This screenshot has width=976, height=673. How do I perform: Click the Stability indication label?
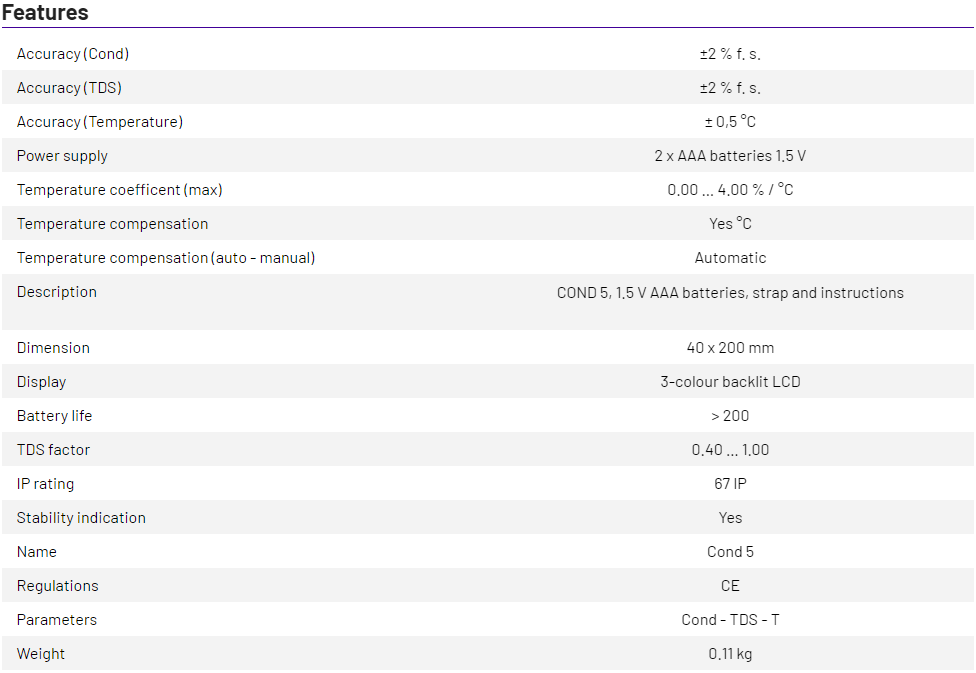pos(81,518)
